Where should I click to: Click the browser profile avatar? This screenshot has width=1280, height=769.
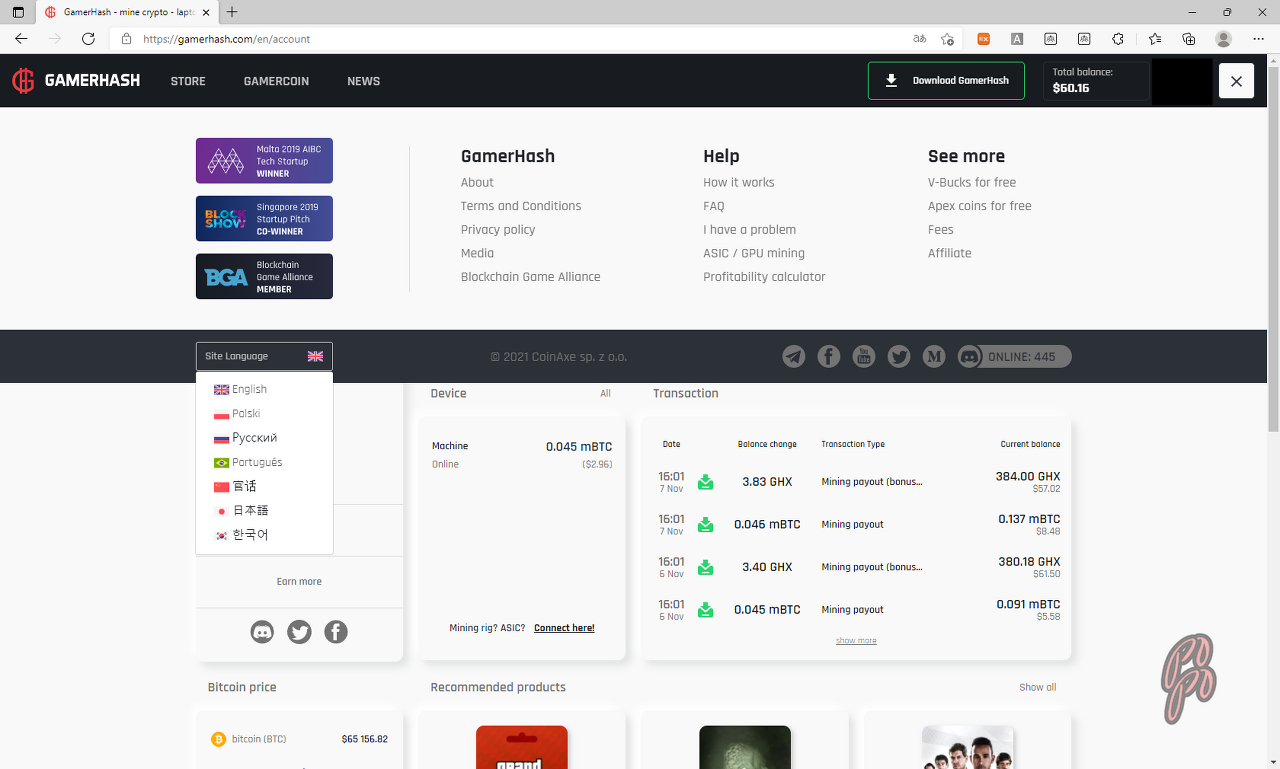coord(1223,39)
